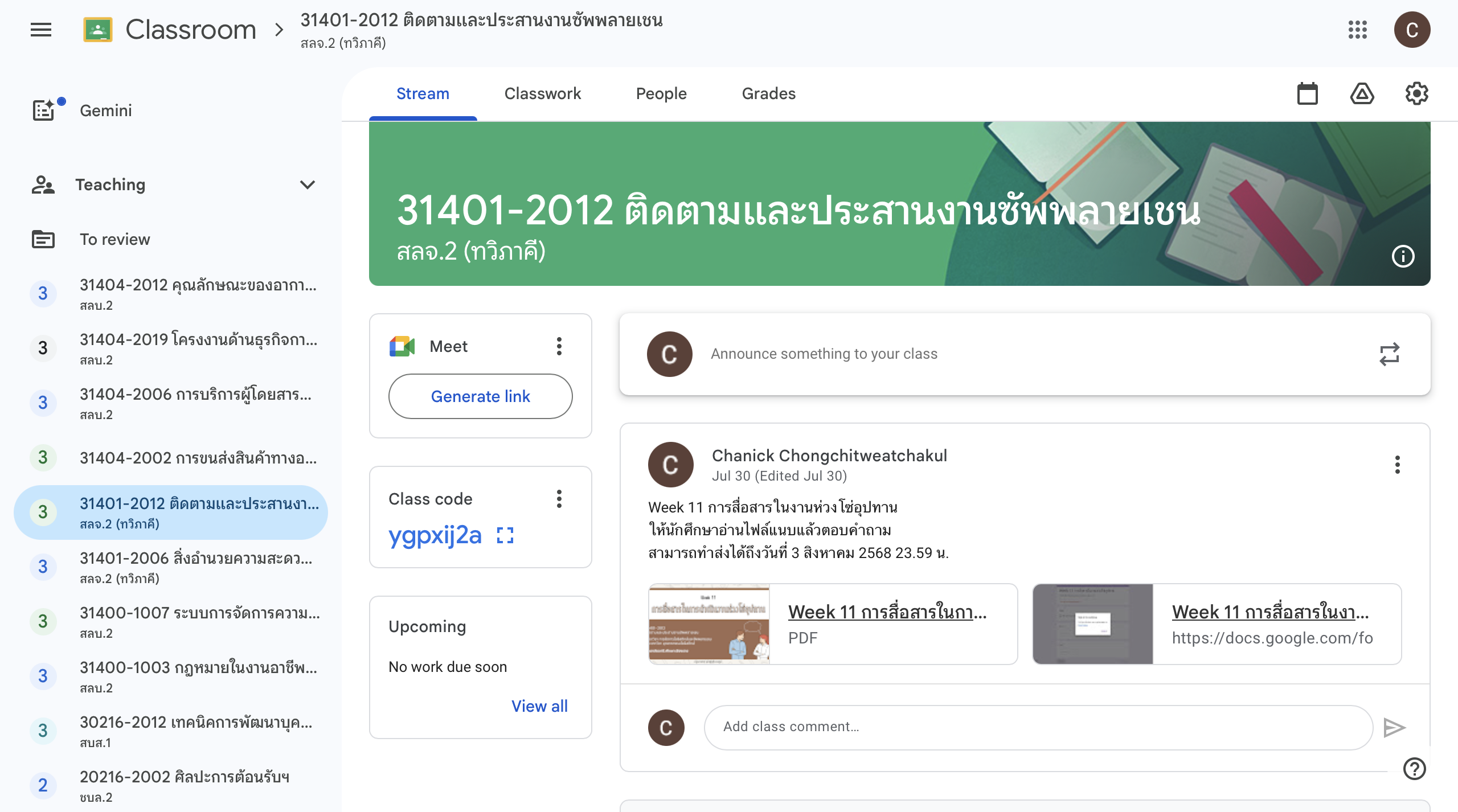The width and height of the screenshot is (1458, 812).
Task: Click the Google Meet logo
Action: pos(402,346)
